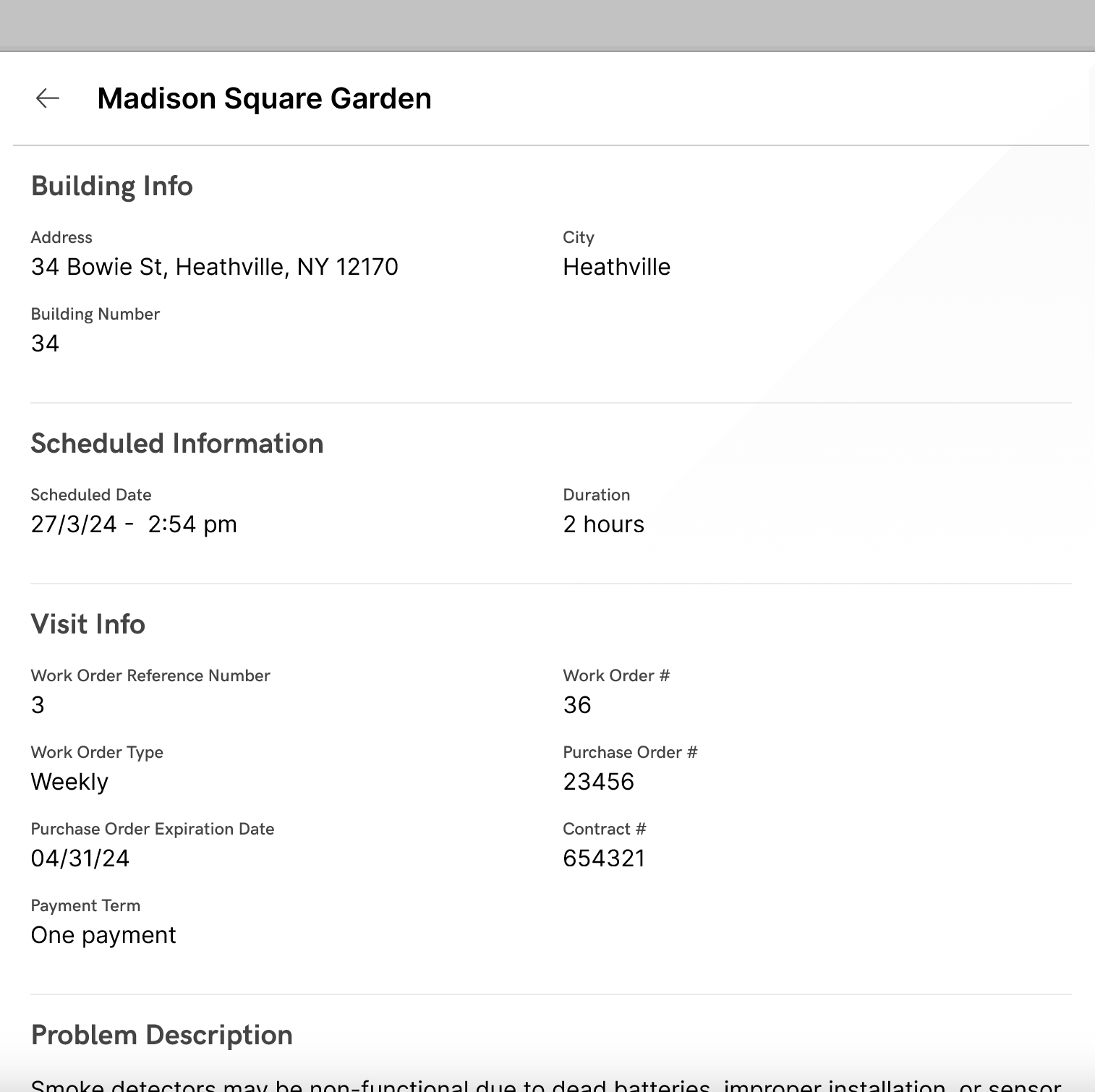This screenshot has width=1095, height=1092.
Task: Click the Weekly work order type
Action: (x=69, y=782)
